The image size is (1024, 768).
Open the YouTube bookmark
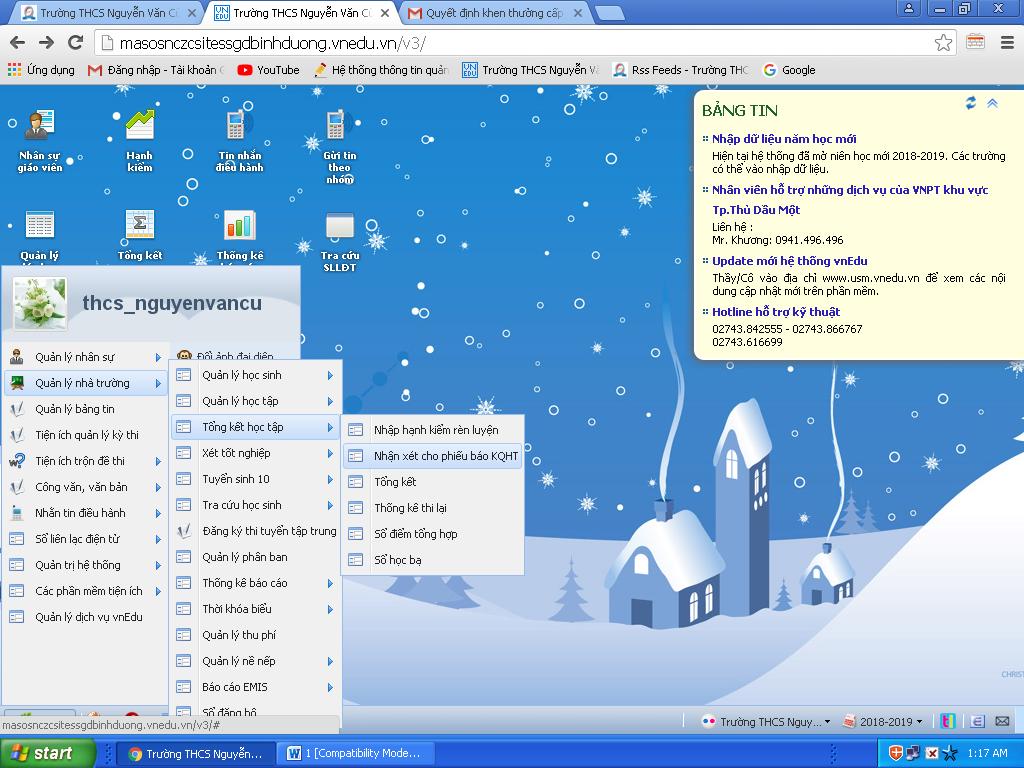(x=268, y=70)
